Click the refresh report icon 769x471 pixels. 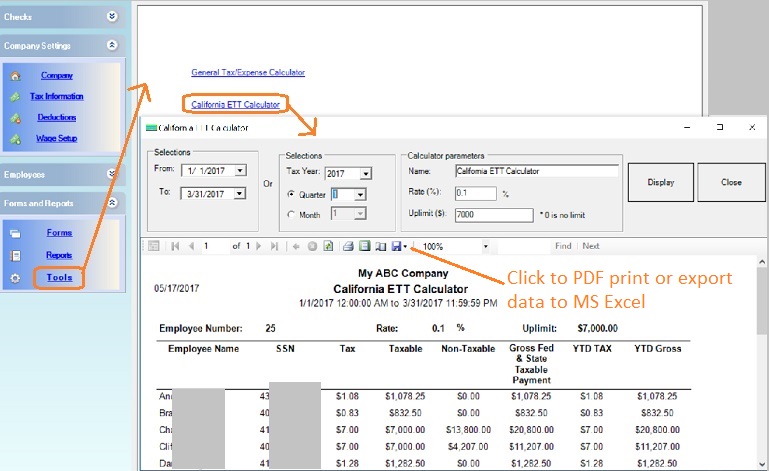[327, 246]
